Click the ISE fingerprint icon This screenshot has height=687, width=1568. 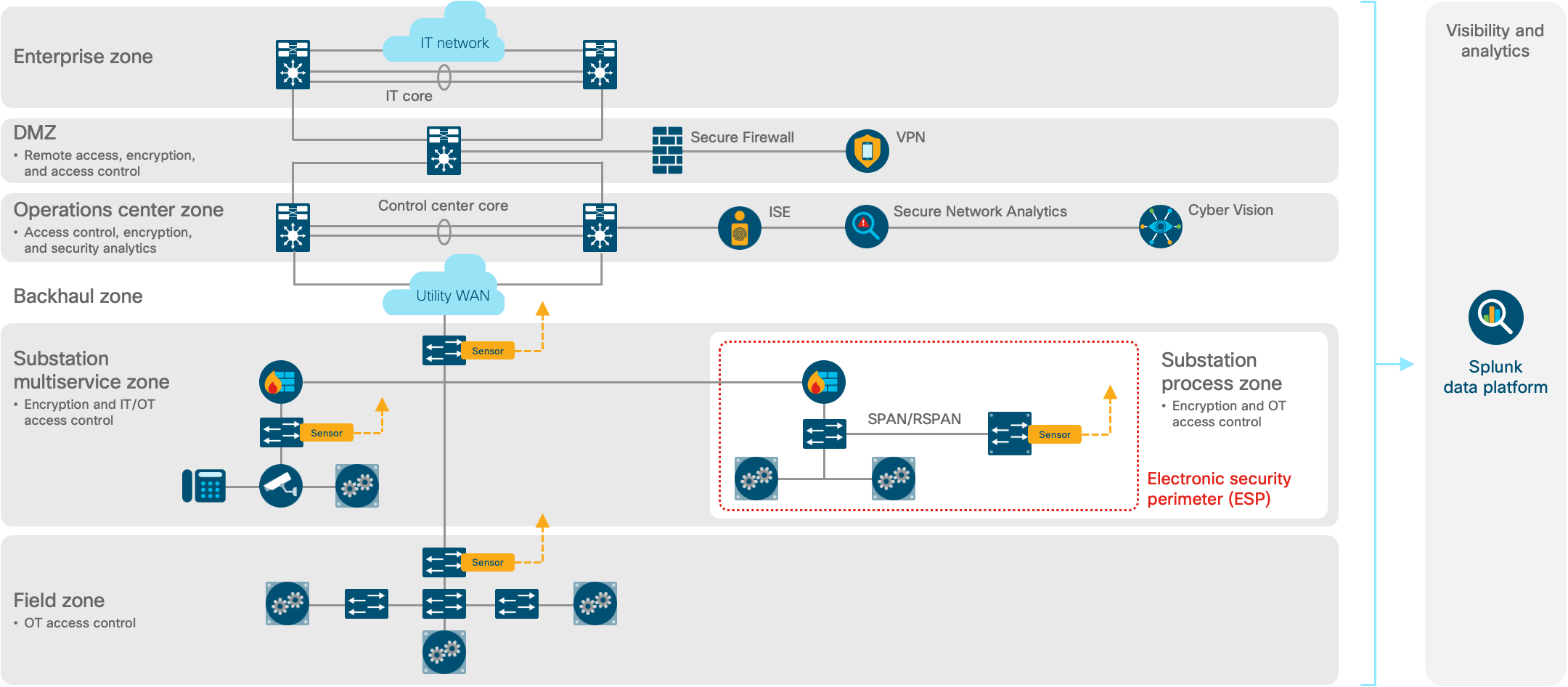(739, 227)
